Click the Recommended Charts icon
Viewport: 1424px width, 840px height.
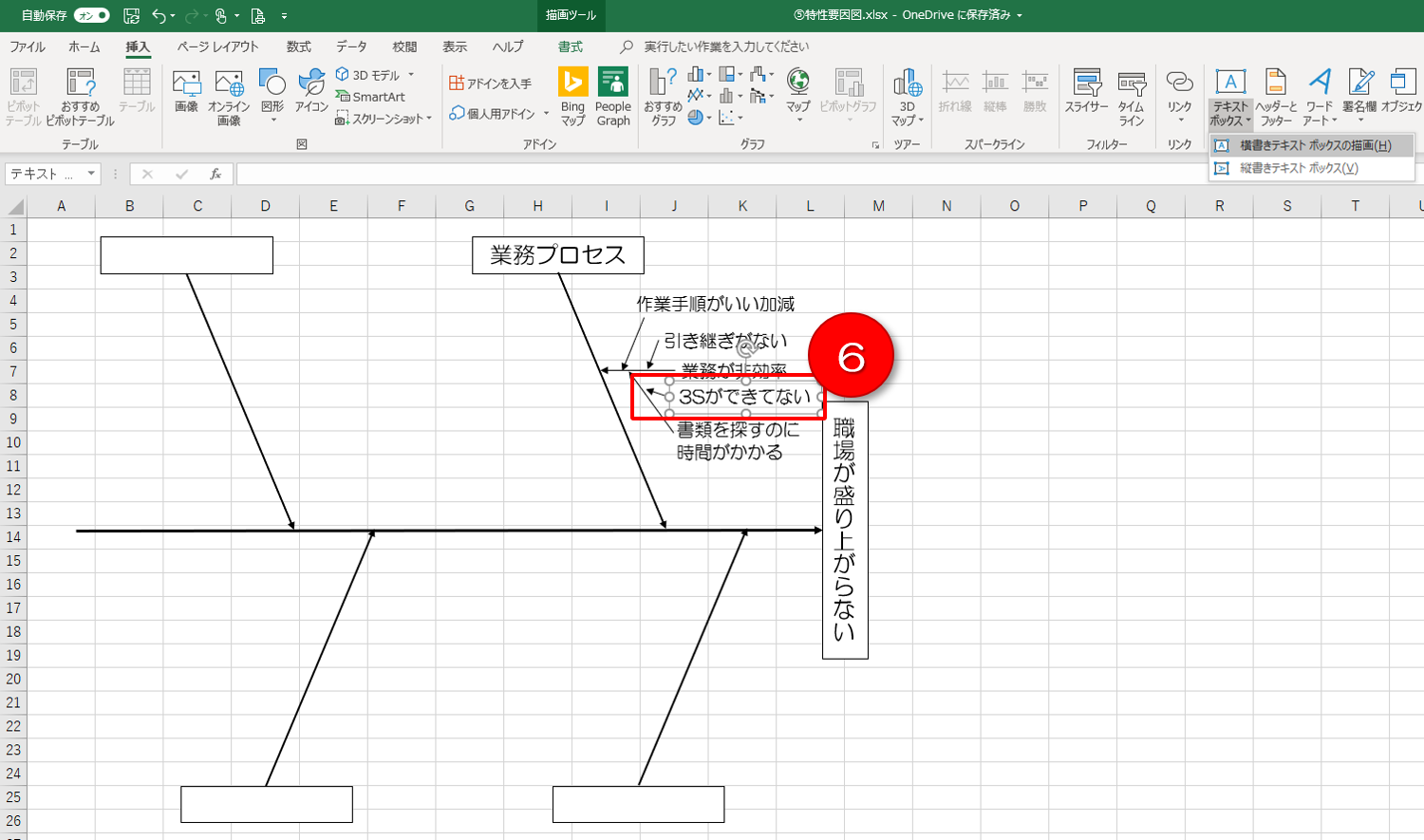[x=663, y=96]
